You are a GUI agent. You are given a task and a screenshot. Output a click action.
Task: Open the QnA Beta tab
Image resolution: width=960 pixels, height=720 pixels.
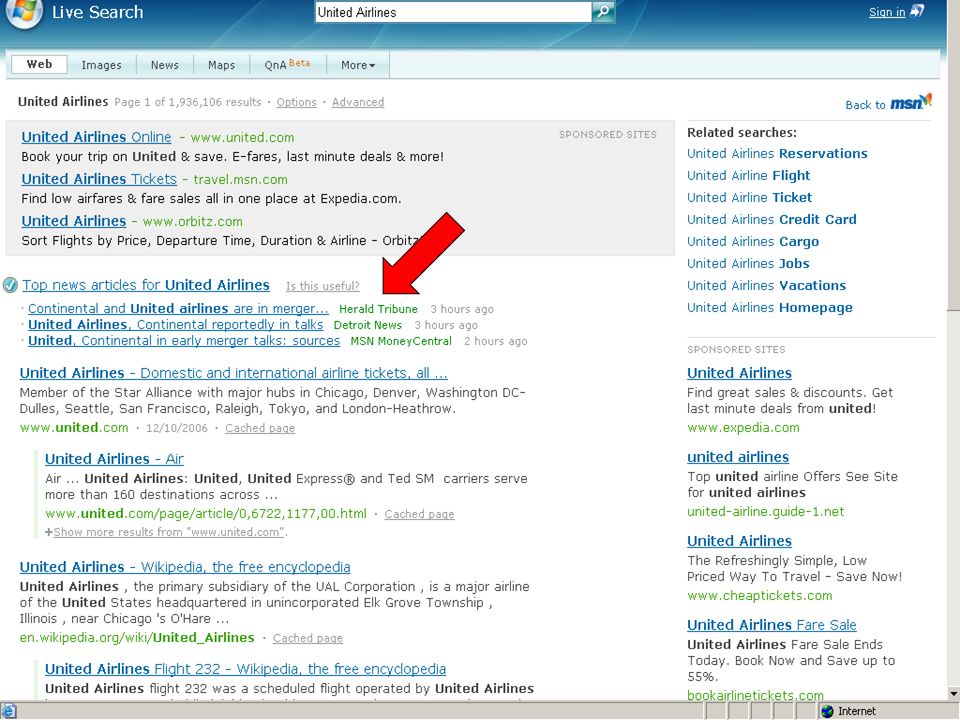tap(287, 64)
